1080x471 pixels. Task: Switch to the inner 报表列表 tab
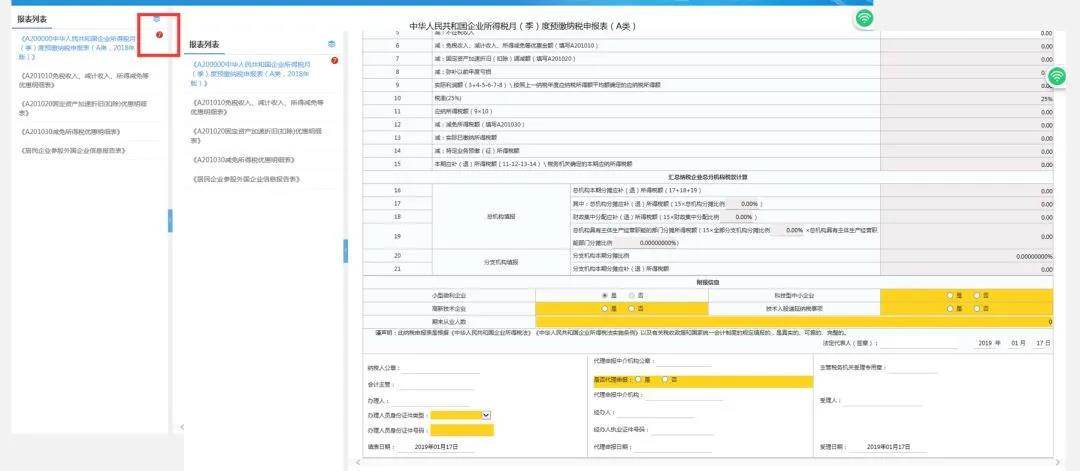(204, 45)
